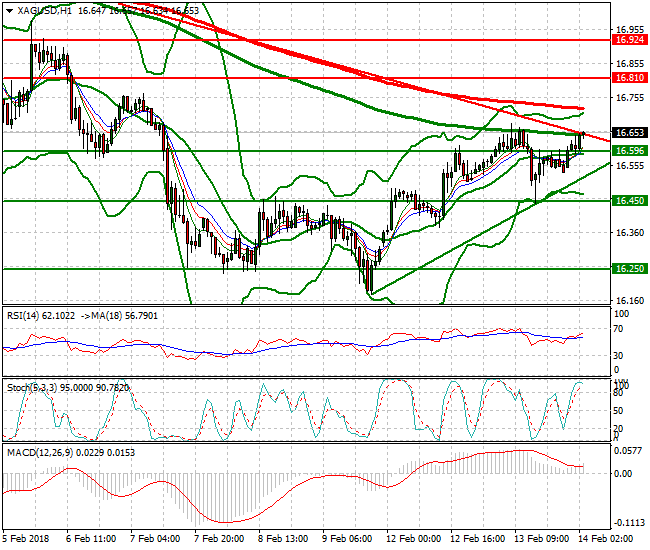Click the MACD scale value 0.0577
Image resolution: width=650 pixels, height=550 pixels.
[629, 451]
